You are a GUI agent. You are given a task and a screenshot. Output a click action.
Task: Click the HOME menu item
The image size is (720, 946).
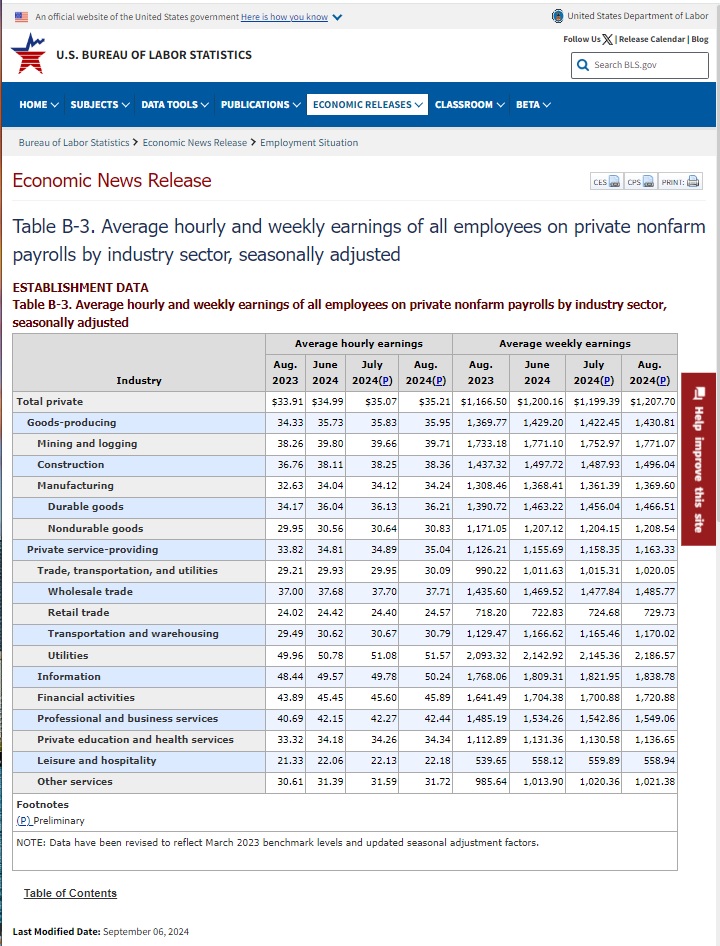click(x=38, y=105)
